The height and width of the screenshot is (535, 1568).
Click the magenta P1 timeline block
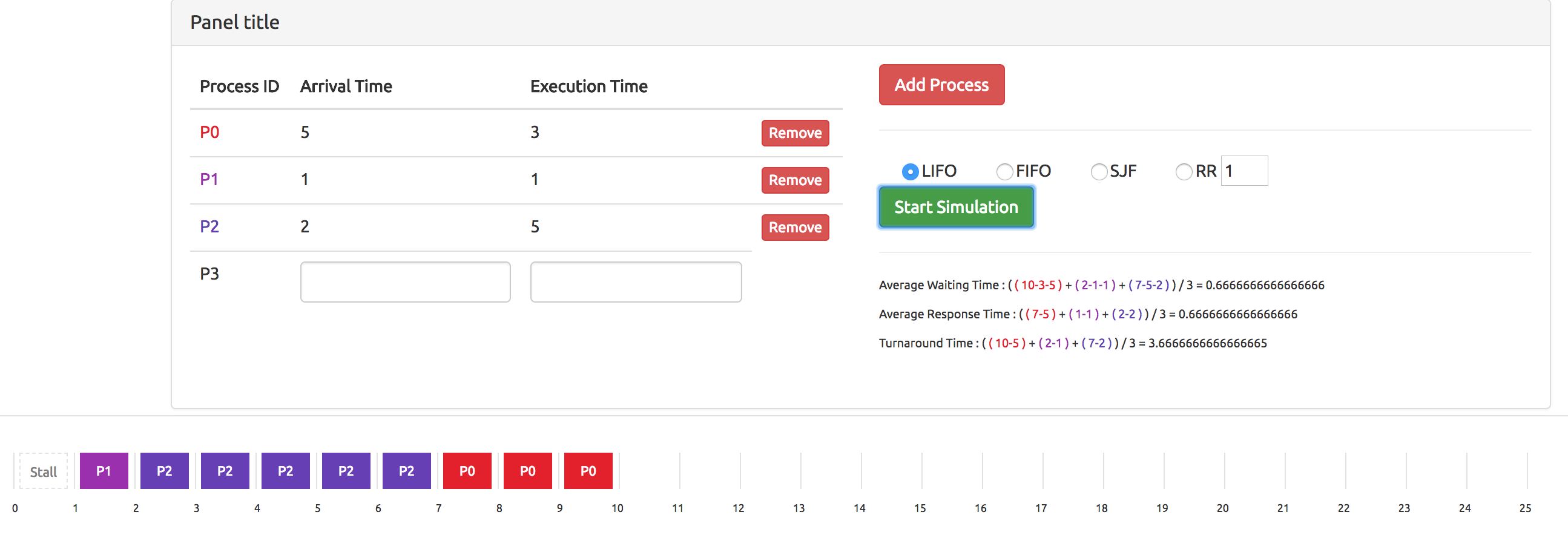tap(104, 471)
